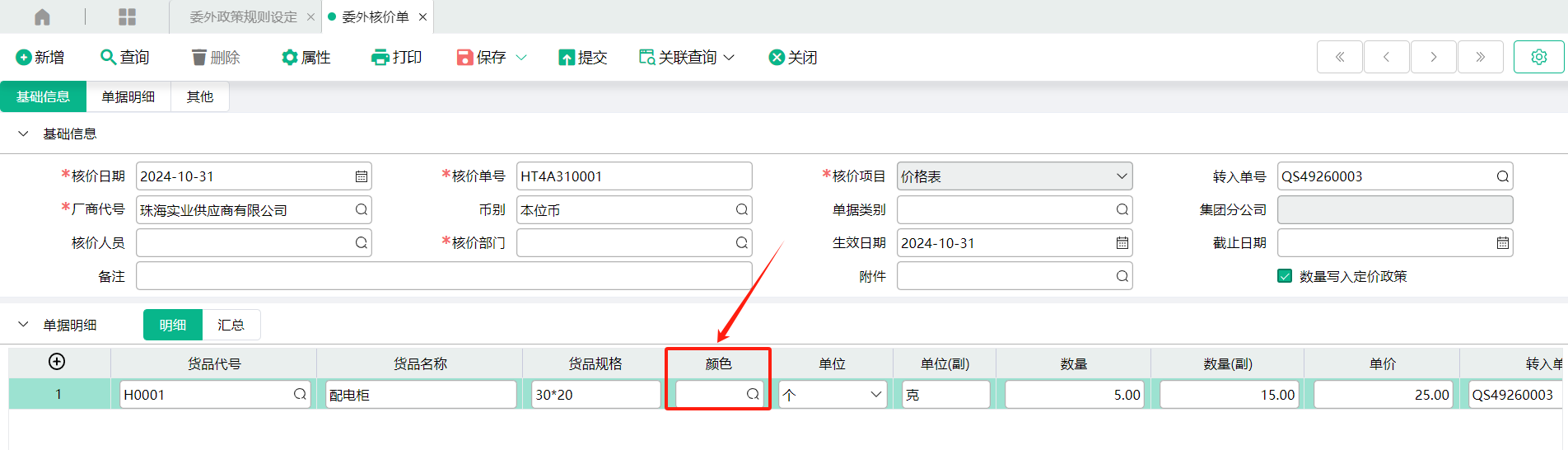Click the home icon in tab bar
Screen dimensions: 1568x450
click(x=42, y=16)
